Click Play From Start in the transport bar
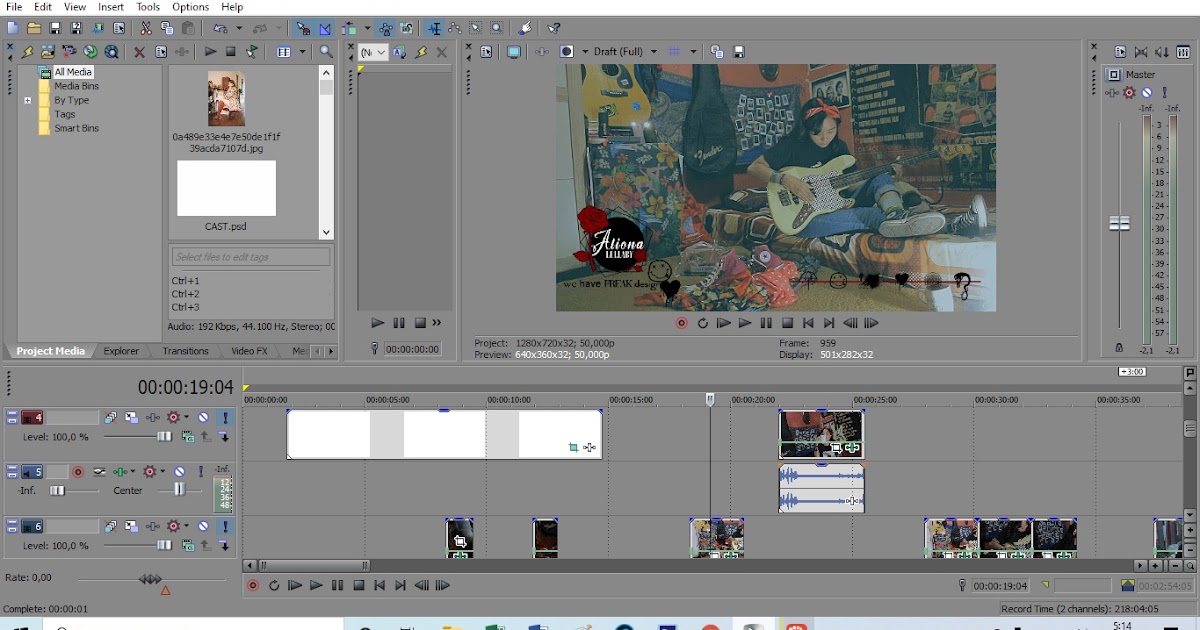Viewport: 1200px width, 630px height. (296, 586)
